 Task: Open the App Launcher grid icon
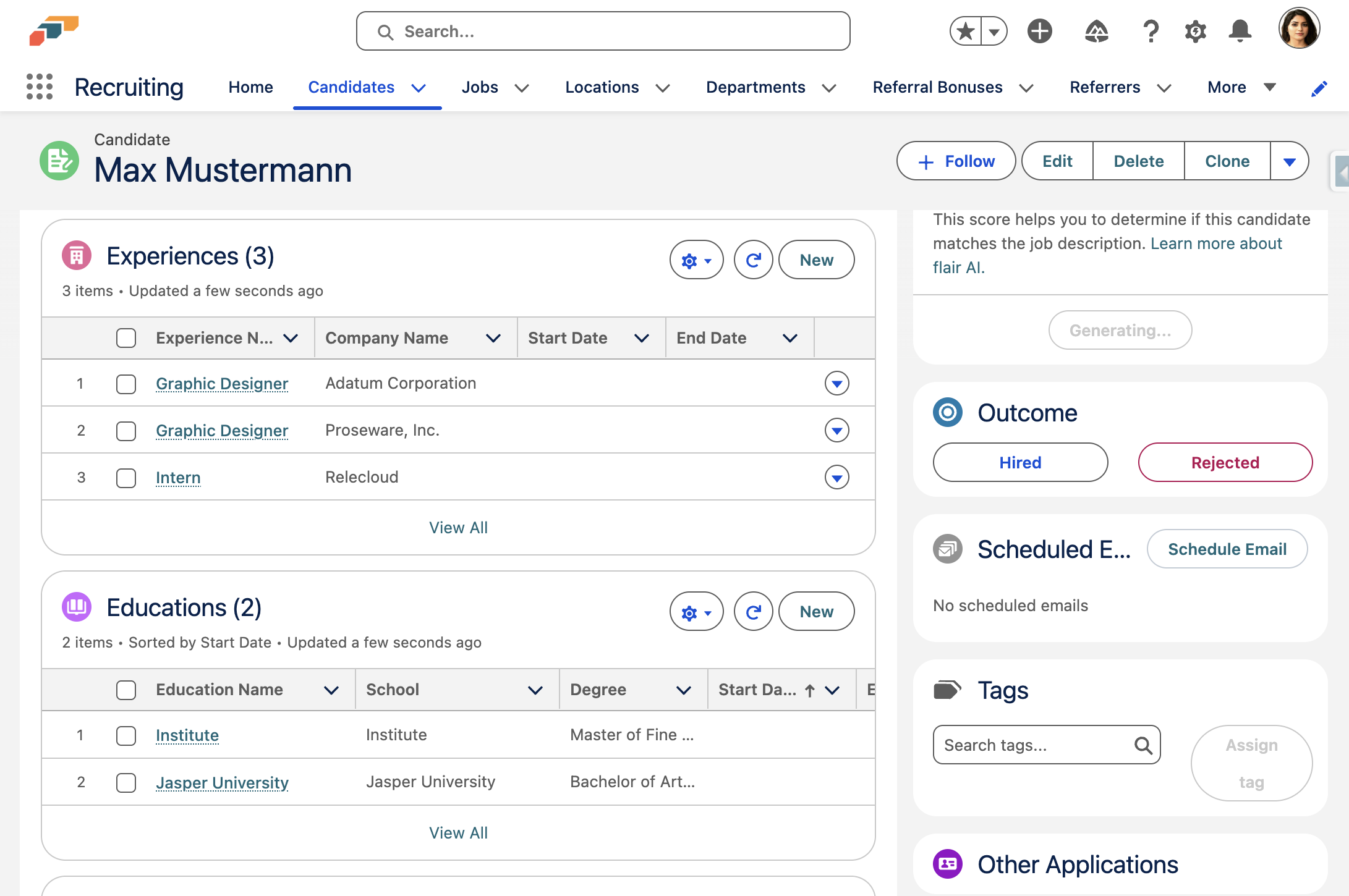[40, 87]
